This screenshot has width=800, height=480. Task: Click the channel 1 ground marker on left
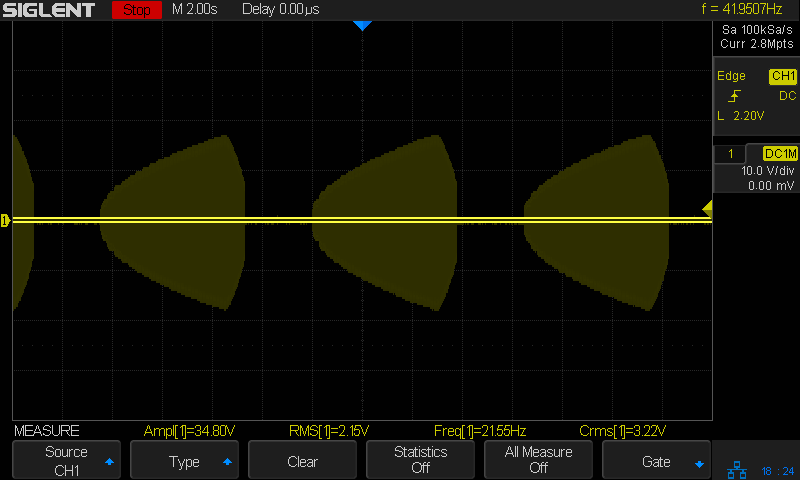click(x=5, y=220)
